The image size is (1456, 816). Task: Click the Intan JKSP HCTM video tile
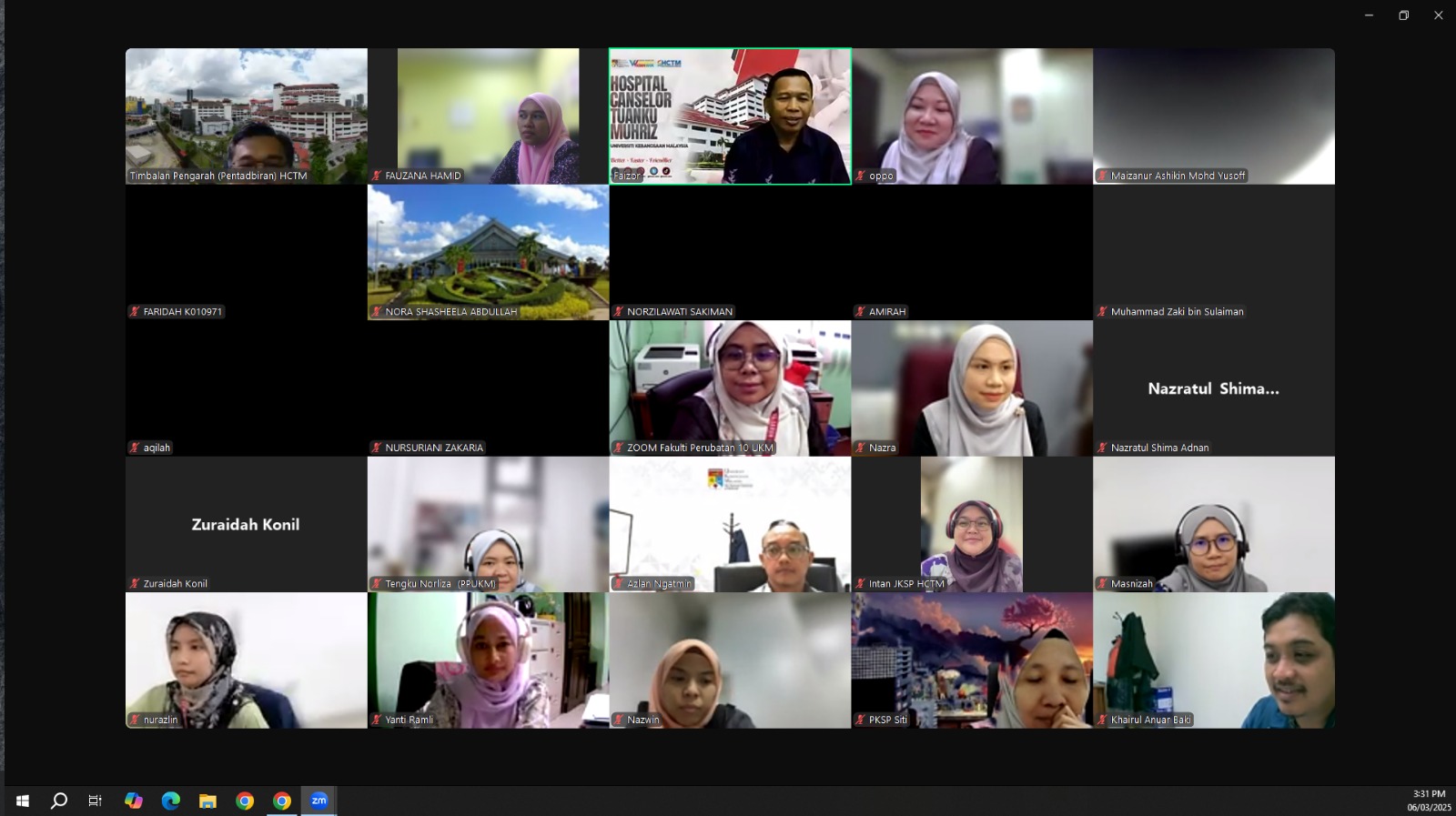[x=972, y=524]
